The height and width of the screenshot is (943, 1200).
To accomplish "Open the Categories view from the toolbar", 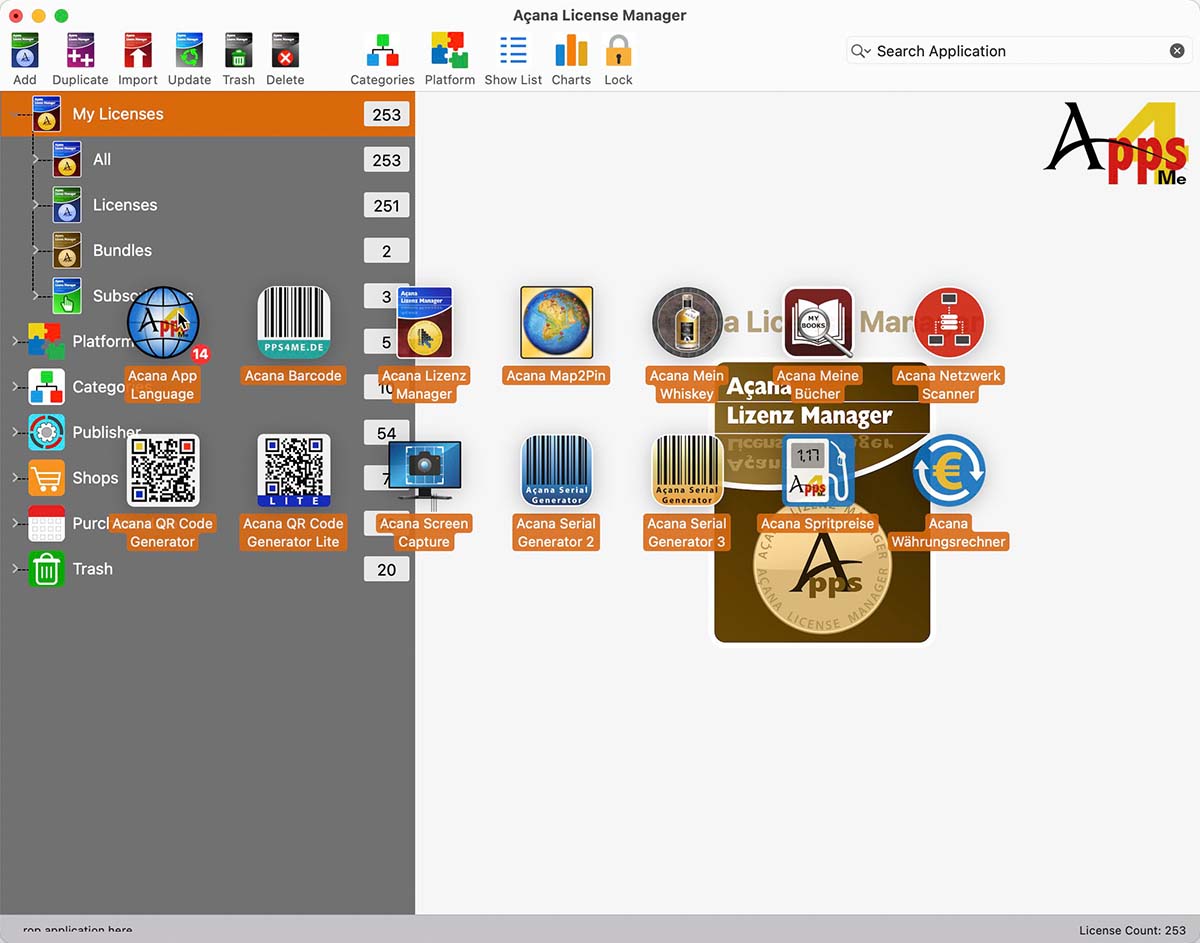I will coord(382,50).
